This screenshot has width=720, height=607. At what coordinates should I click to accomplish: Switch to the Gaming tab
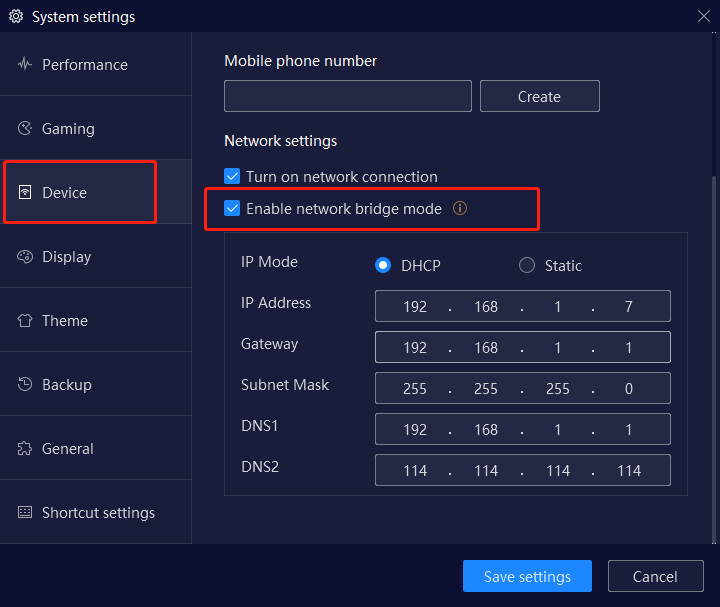[x=96, y=128]
